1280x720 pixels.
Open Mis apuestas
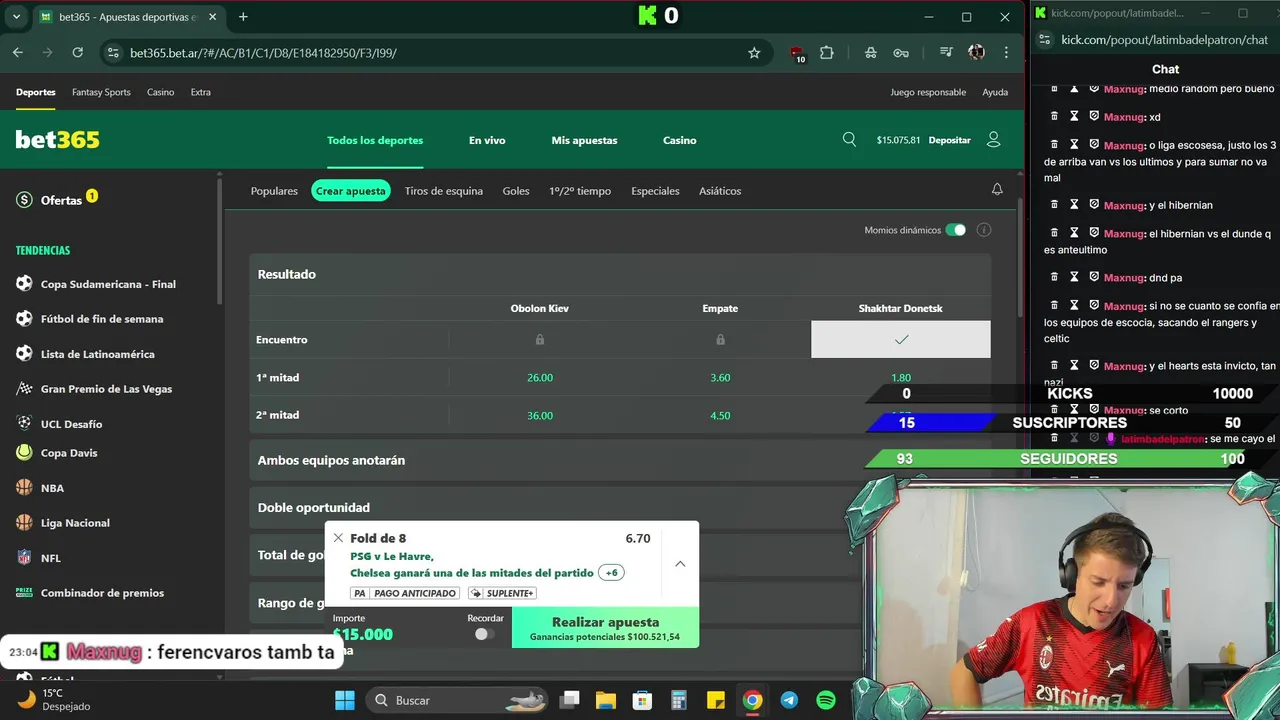point(584,140)
